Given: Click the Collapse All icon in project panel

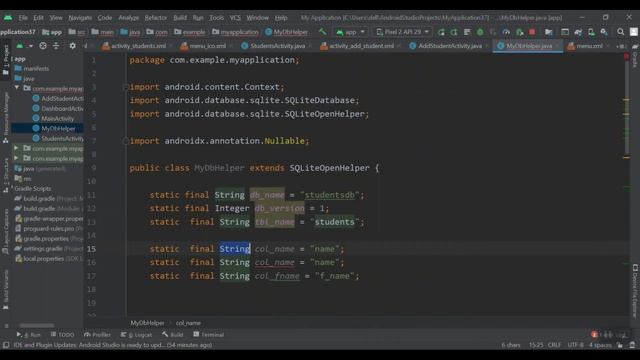Looking at the screenshot, I should (x=56, y=46).
